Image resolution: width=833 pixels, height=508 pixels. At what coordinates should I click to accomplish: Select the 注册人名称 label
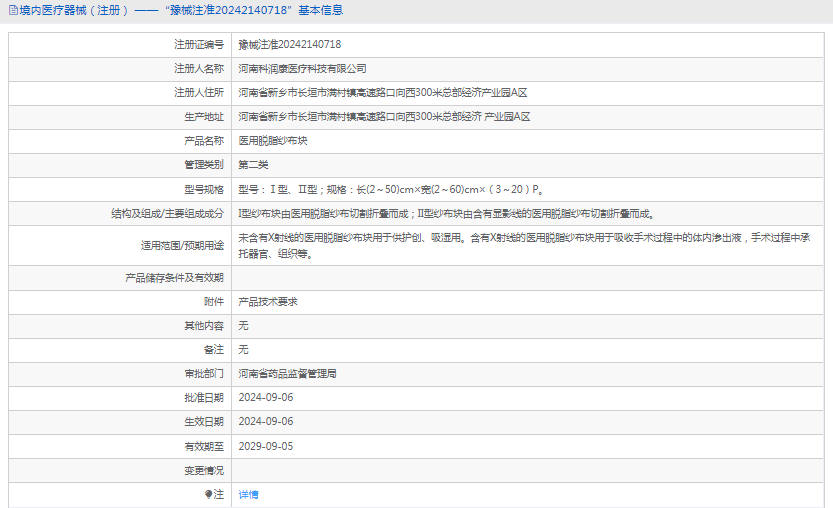click(x=199, y=69)
